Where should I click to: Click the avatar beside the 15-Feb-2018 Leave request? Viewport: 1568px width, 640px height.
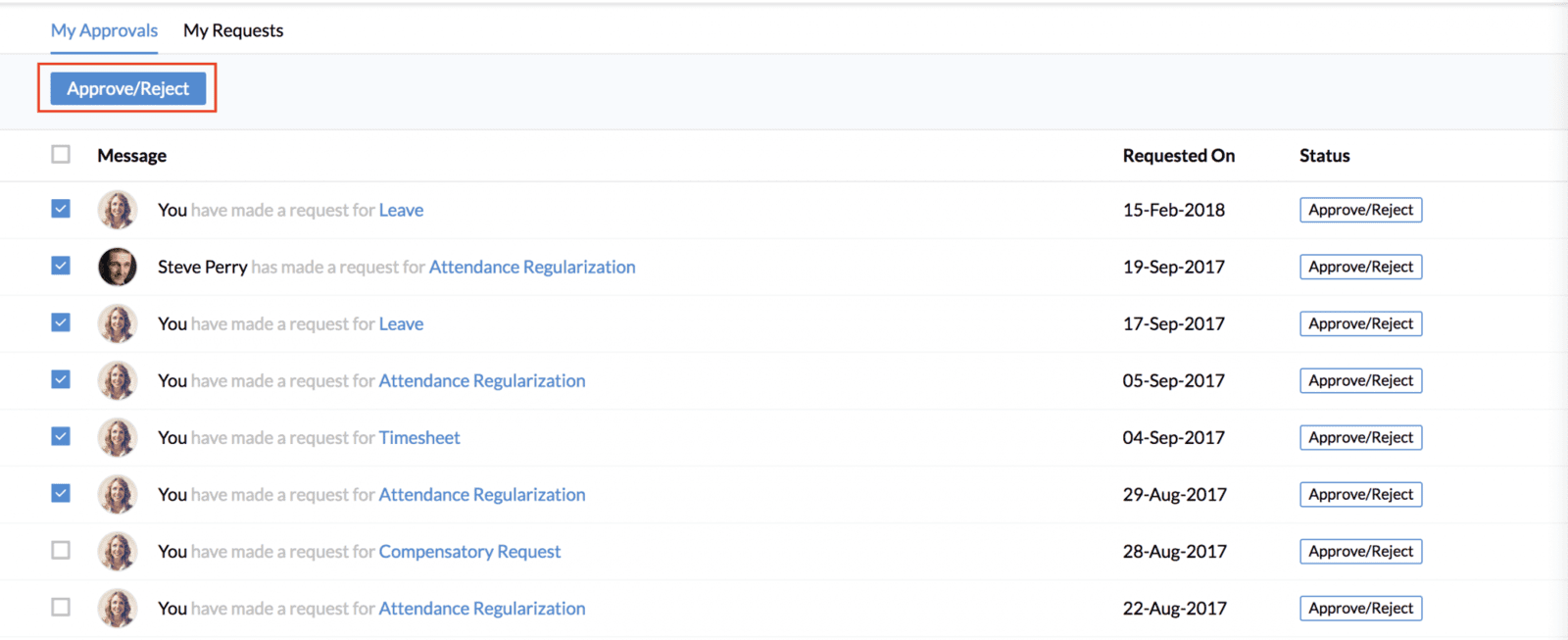[118, 210]
